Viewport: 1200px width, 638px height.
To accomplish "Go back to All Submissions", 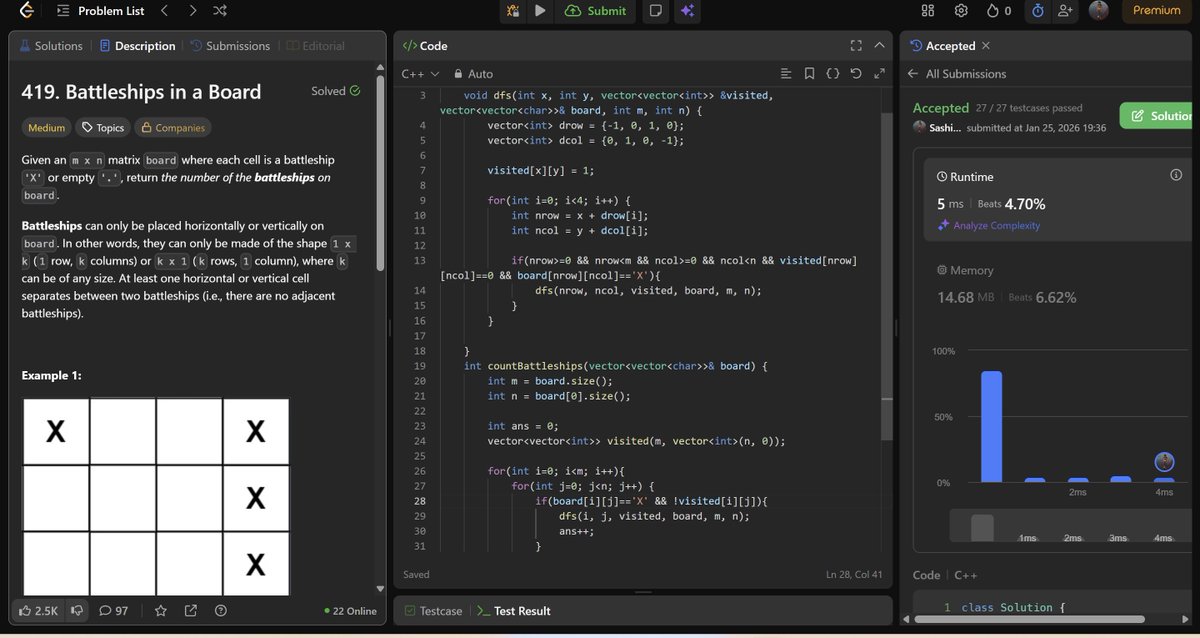I will point(957,74).
